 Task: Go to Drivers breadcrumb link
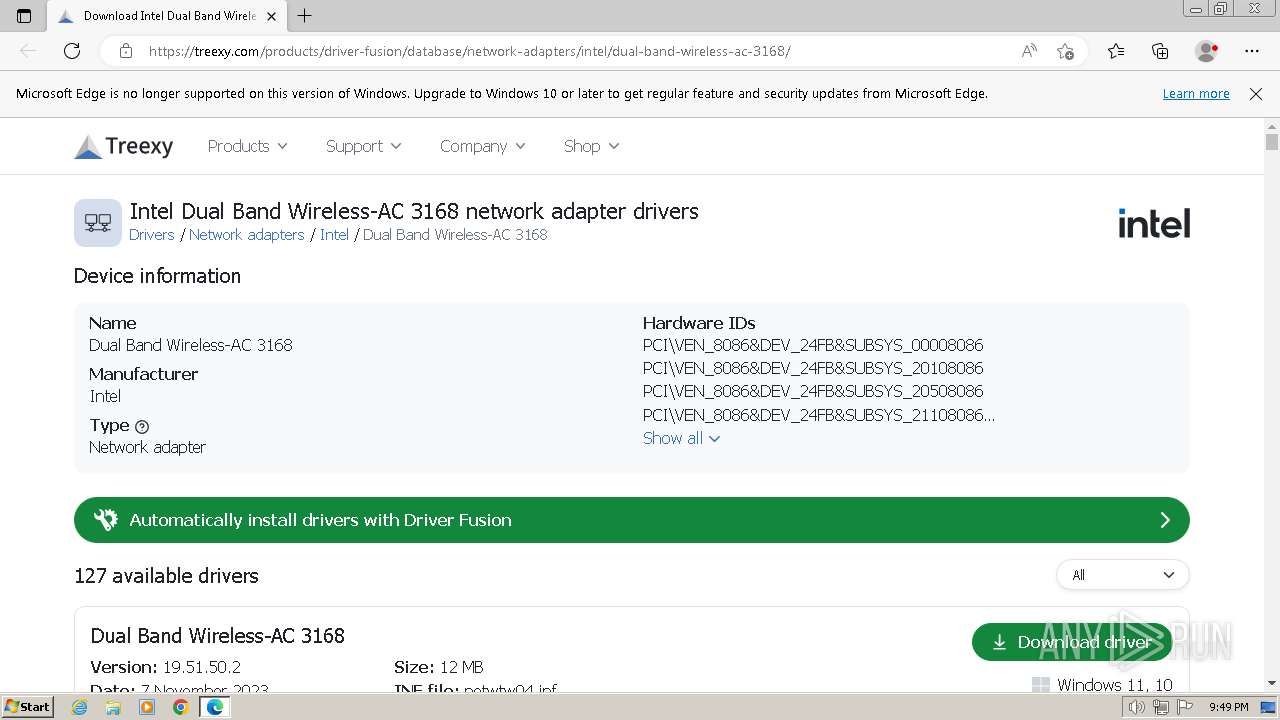tap(152, 235)
